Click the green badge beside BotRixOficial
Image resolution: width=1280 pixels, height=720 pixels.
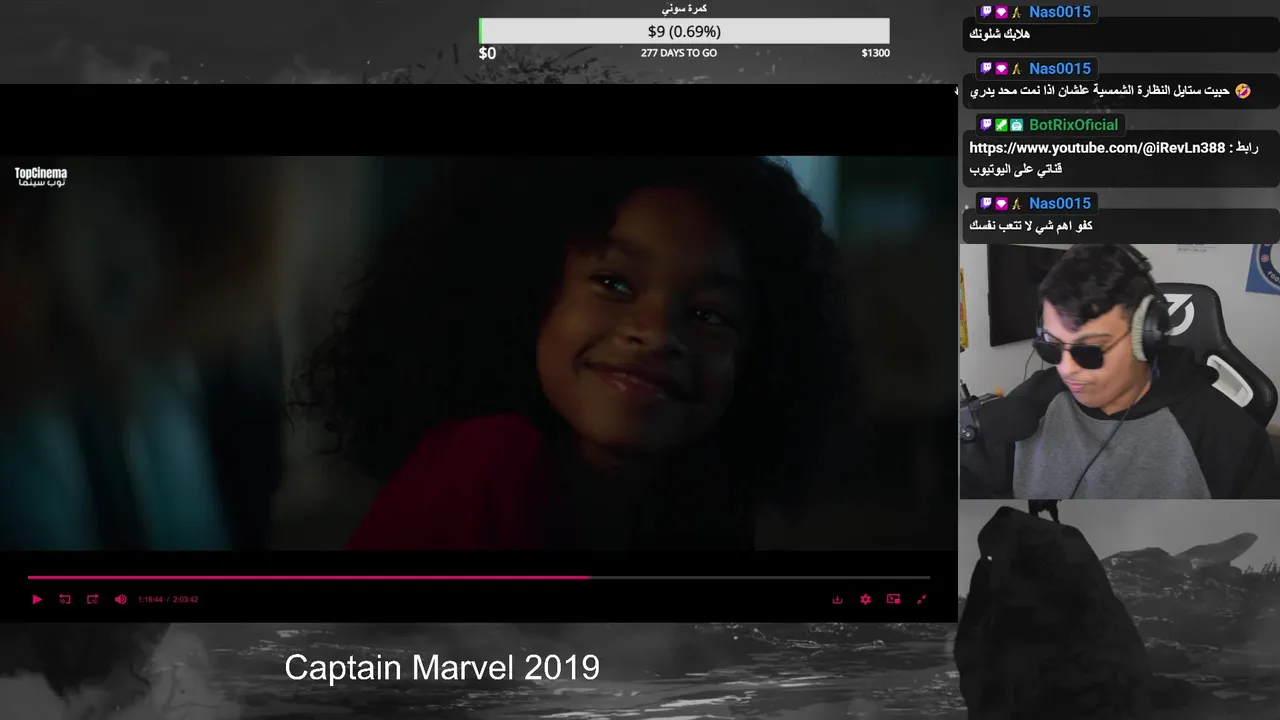pyautogui.click(x=1001, y=125)
